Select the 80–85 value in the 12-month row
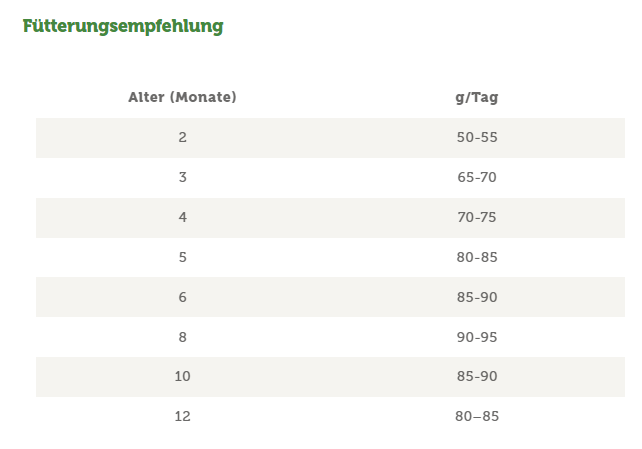 (x=476, y=416)
